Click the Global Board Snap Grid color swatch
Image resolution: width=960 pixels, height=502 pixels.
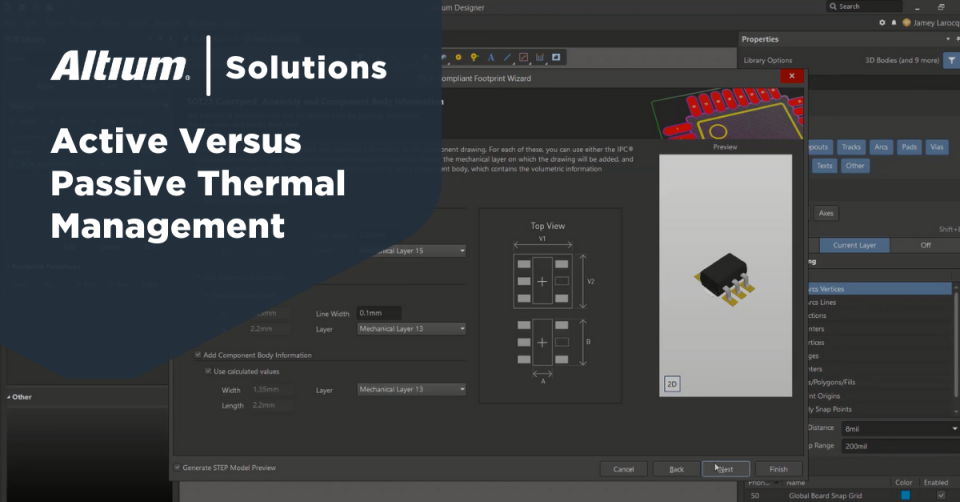click(x=906, y=495)
